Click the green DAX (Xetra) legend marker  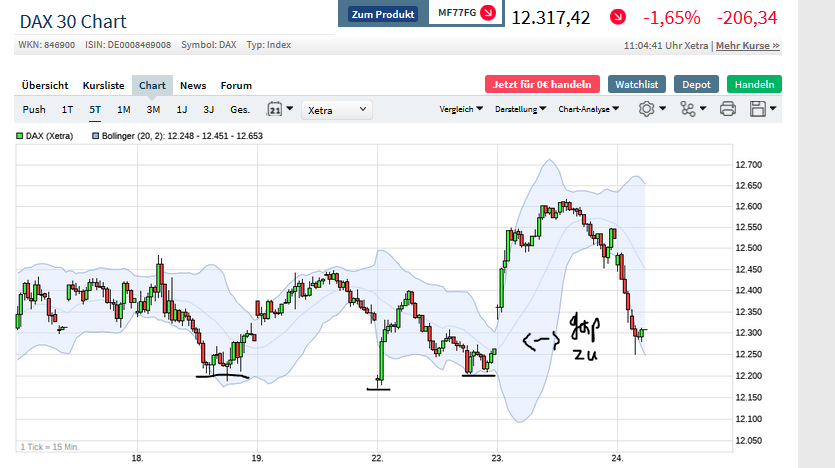(x=20, y=134)
